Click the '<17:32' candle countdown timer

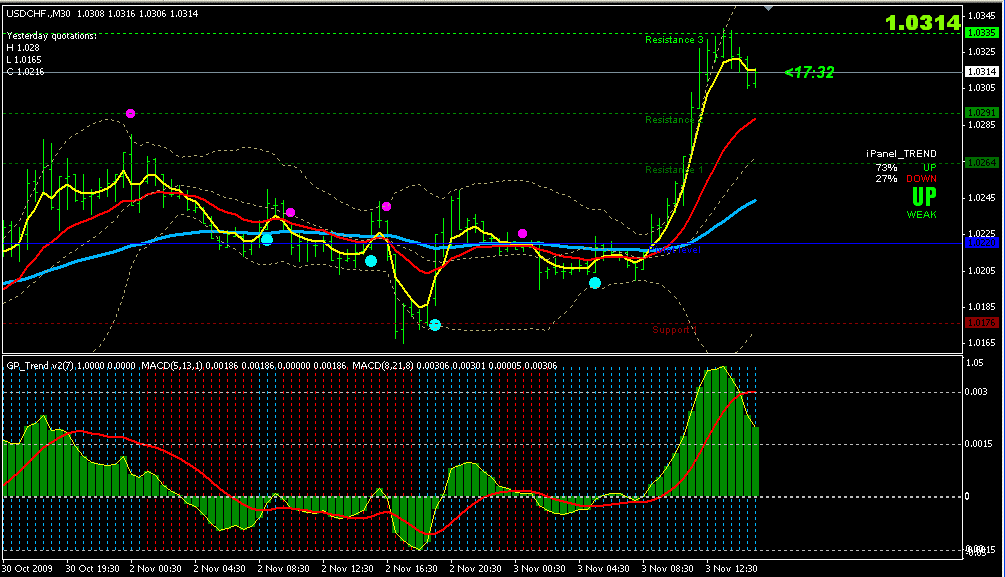tap(810, 72)
